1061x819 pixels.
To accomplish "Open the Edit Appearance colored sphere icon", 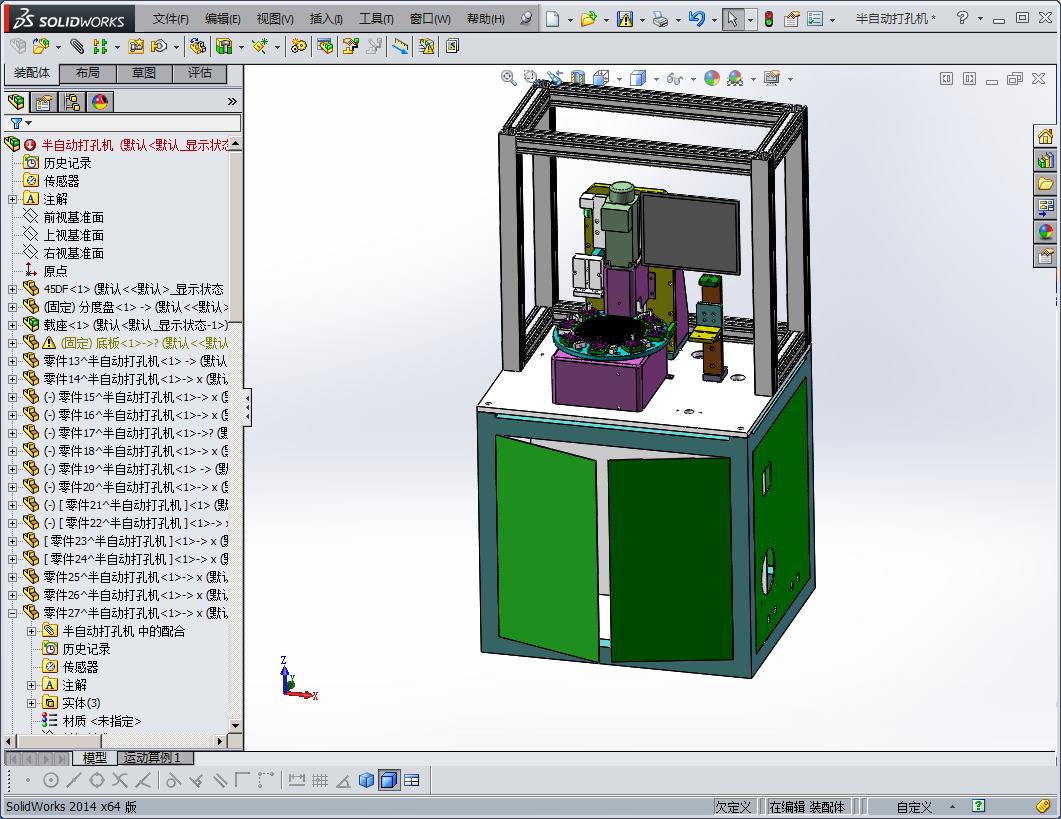I will pos(710,78).
